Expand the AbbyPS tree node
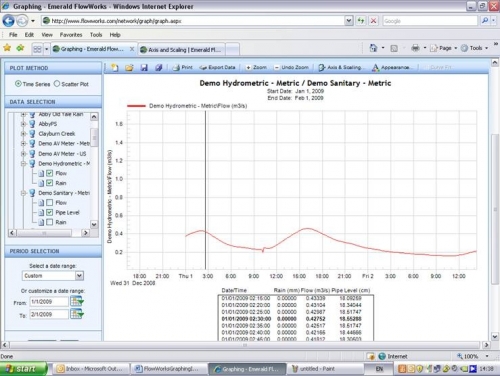Viewport: 500px width, 376px height. pos(23,124)
